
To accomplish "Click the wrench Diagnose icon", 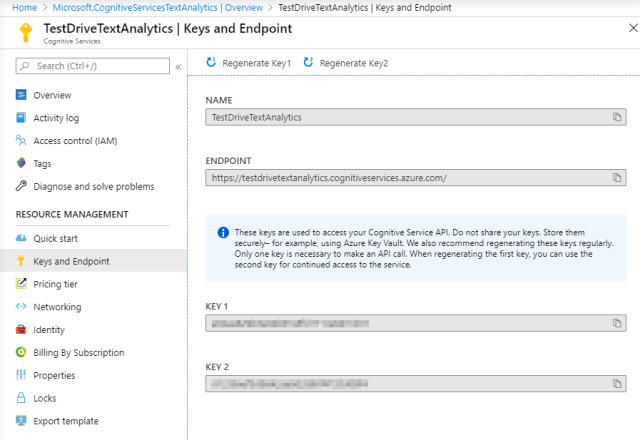I will [21, 186].
